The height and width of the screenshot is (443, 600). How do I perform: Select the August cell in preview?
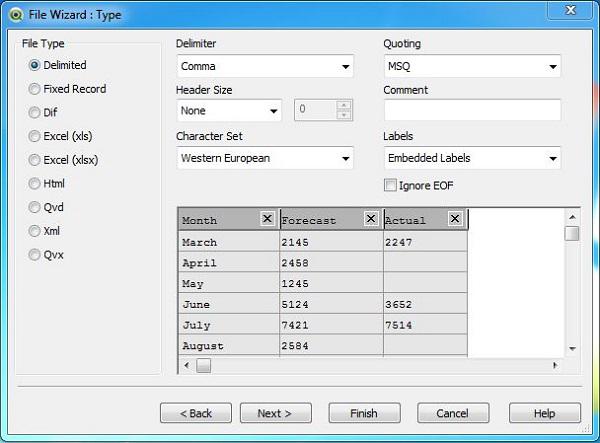[229, 345]
